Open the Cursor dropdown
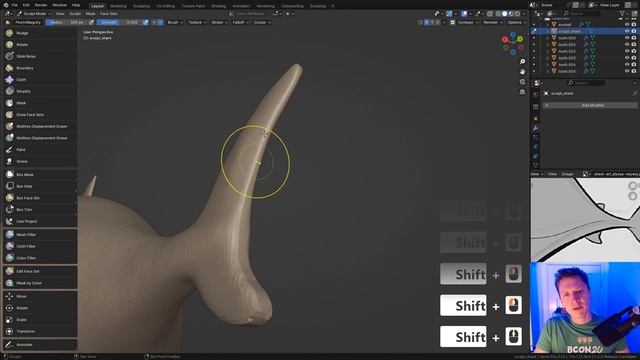Viewport: 640px width, 360px height. tap(262, 22)
